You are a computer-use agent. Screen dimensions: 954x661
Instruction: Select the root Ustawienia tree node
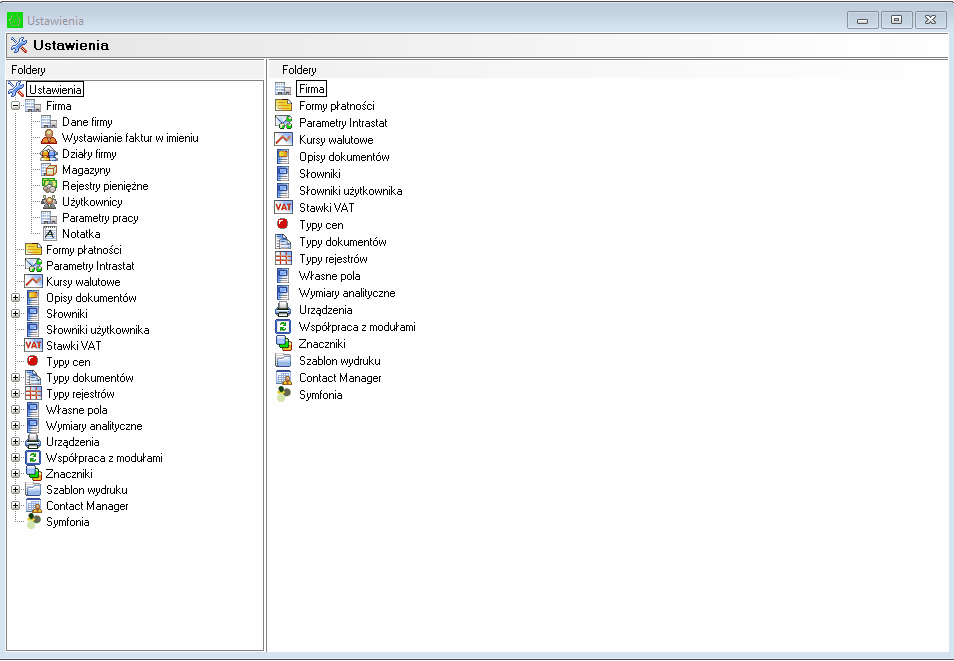tap(55, 90)
